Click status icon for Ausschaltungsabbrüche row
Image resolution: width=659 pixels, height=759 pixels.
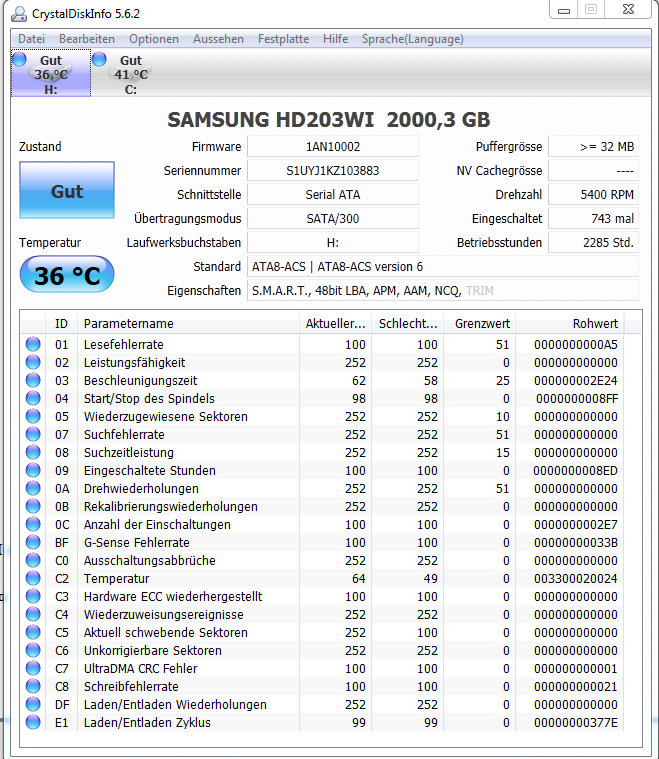[33, 560]
